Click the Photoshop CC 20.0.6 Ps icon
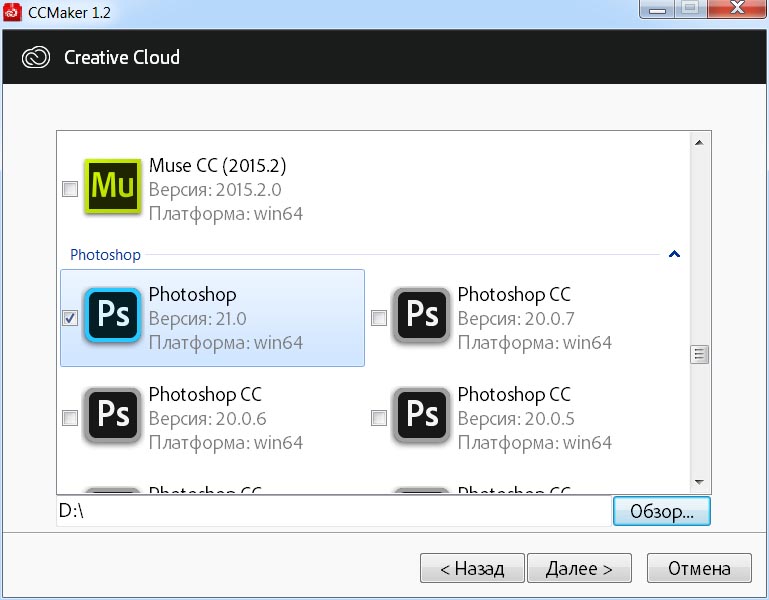This screenshot has width=769, height=600. point(112,415)
